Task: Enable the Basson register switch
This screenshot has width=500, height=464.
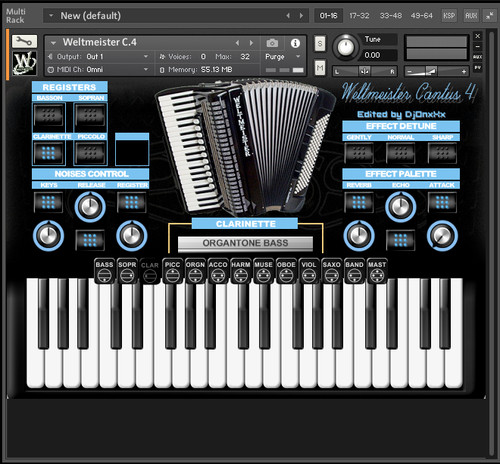Action: (49, 115)
